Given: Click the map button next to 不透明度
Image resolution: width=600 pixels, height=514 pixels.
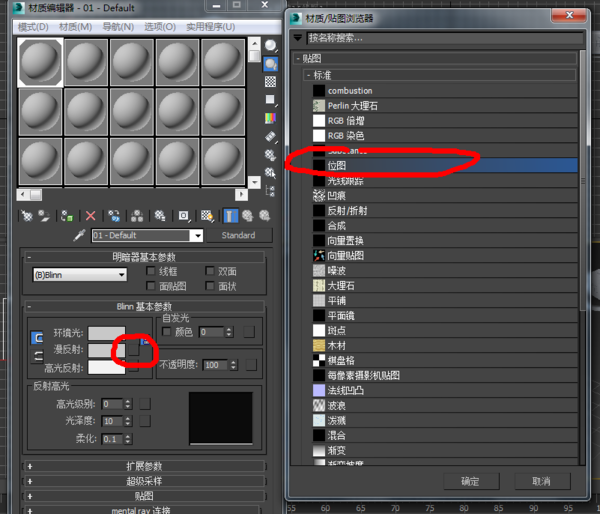Looking at the screenshot, I should tap(251, 365).
